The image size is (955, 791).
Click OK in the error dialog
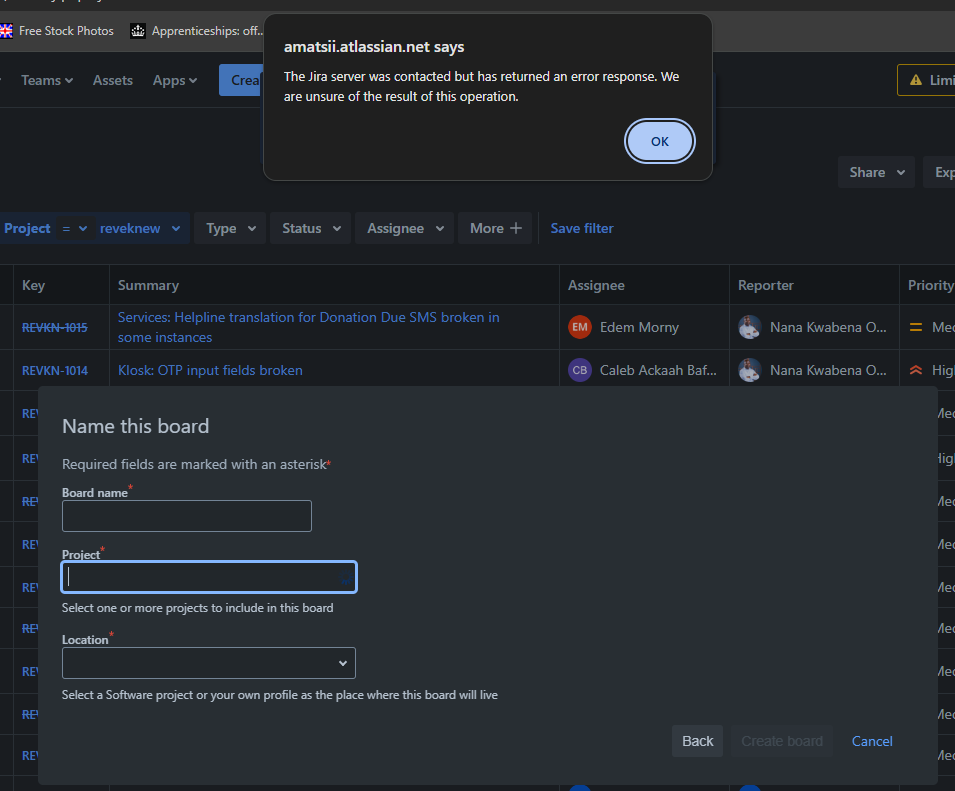tap(660, 141)
